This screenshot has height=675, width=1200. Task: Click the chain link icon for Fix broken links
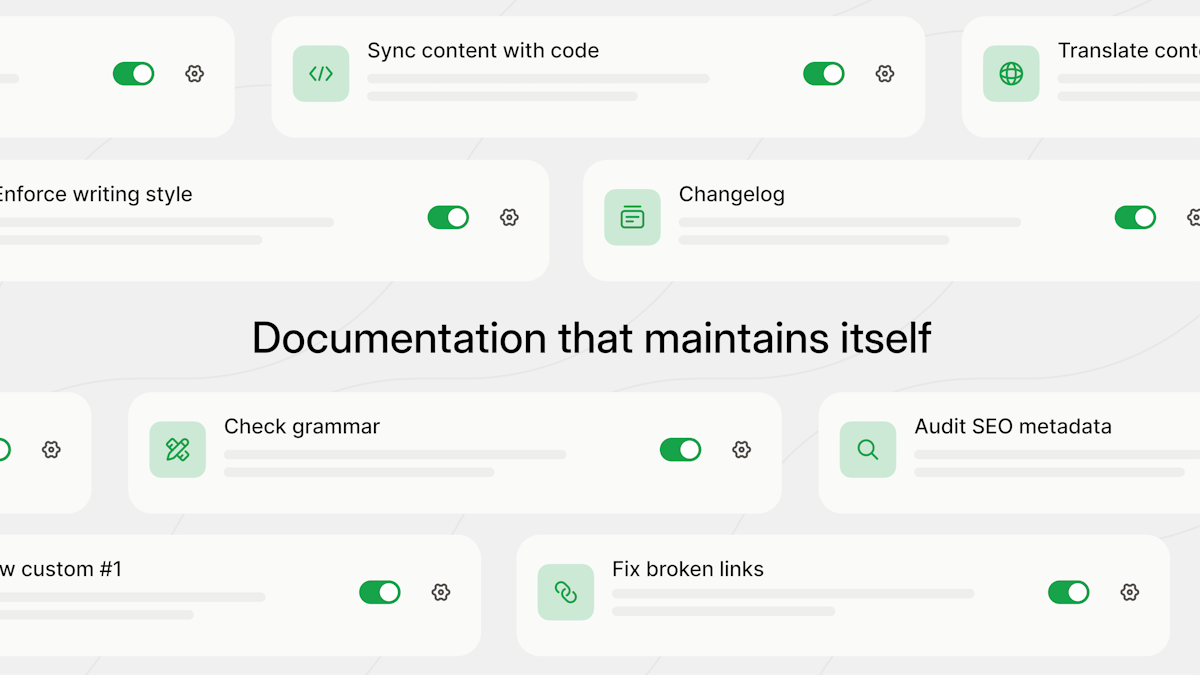click(x=566, y=592)
